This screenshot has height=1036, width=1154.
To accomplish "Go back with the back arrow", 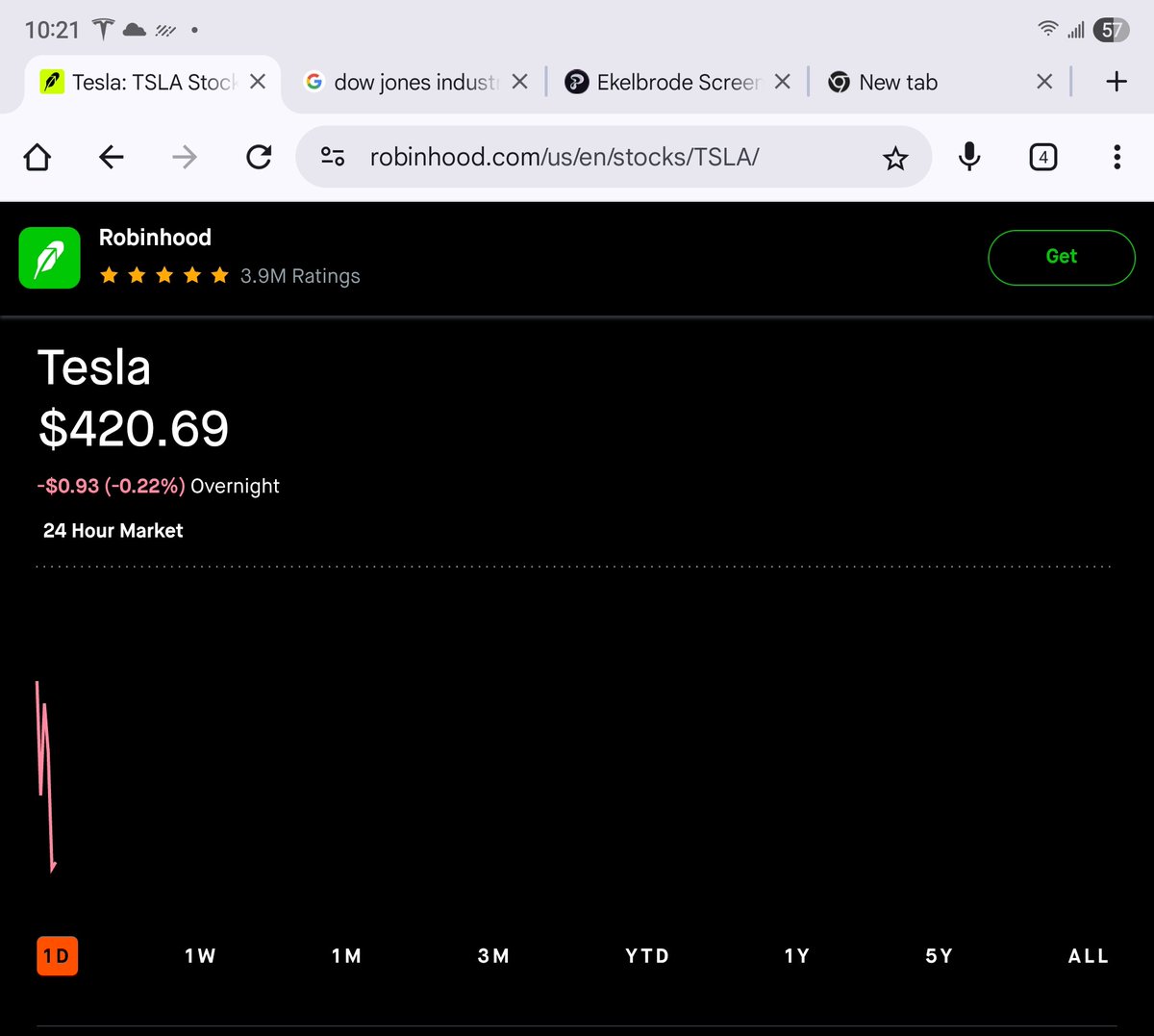I will [112, 157].
